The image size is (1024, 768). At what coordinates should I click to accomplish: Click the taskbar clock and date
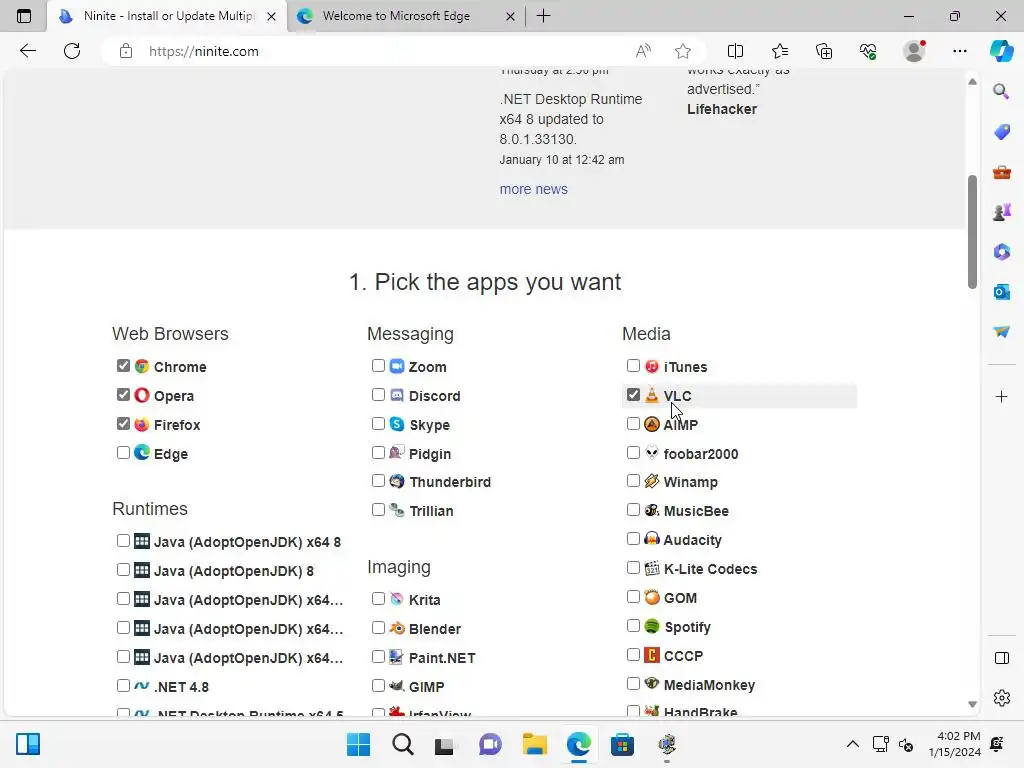pos(954,744)
